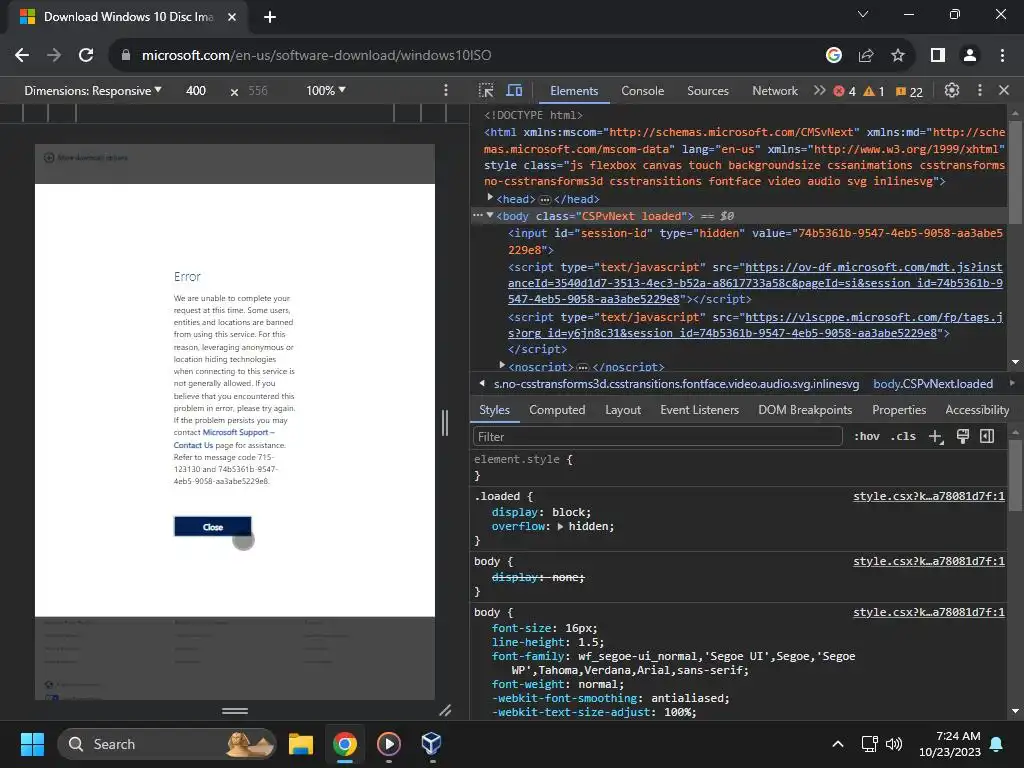Share this page via share icon
The height and width of the screenshot is (768, 1024).
pos(866,56)
